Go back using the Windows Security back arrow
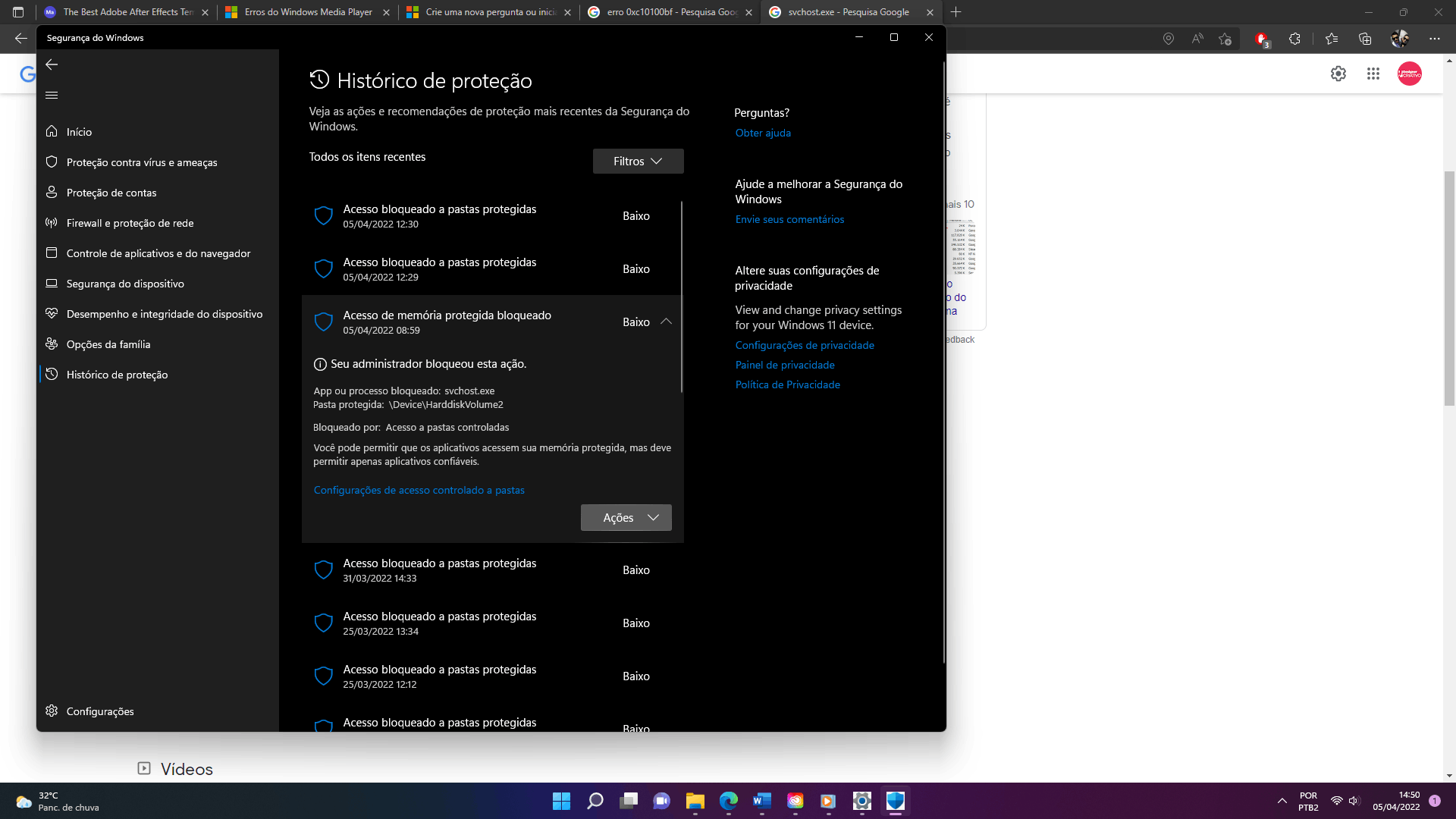Viewport: 1456px width, 819px height. [52, 64]
